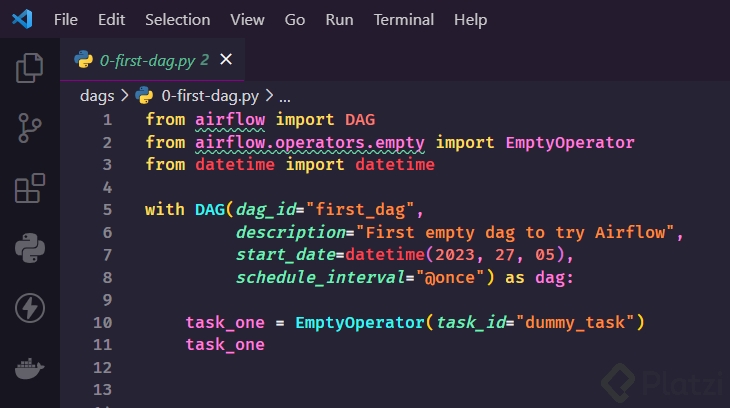This screenshot has height=408, width=730.
Task: Expand chevron after dags breadcrumb
Action: tap(124, 95)
